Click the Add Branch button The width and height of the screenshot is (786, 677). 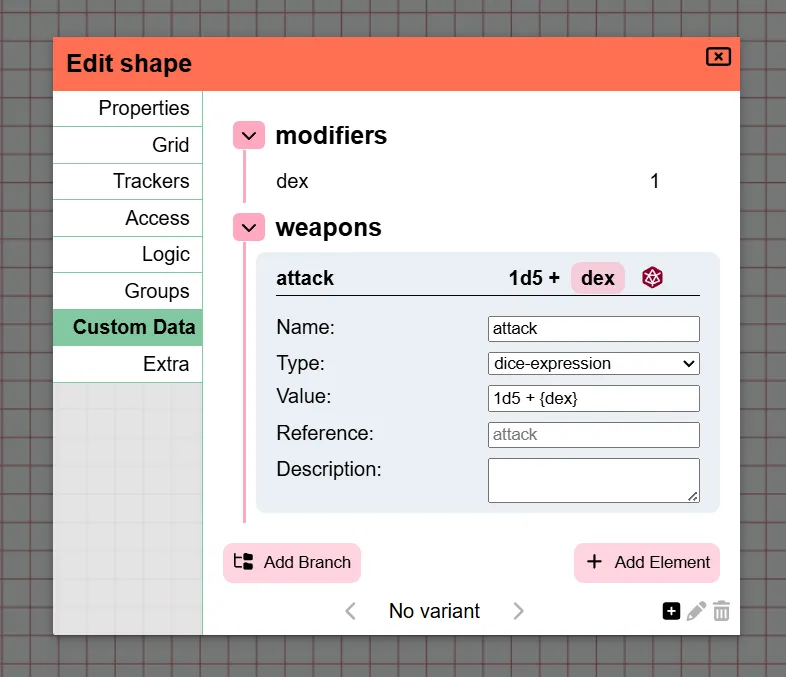[x=292, y=563]
